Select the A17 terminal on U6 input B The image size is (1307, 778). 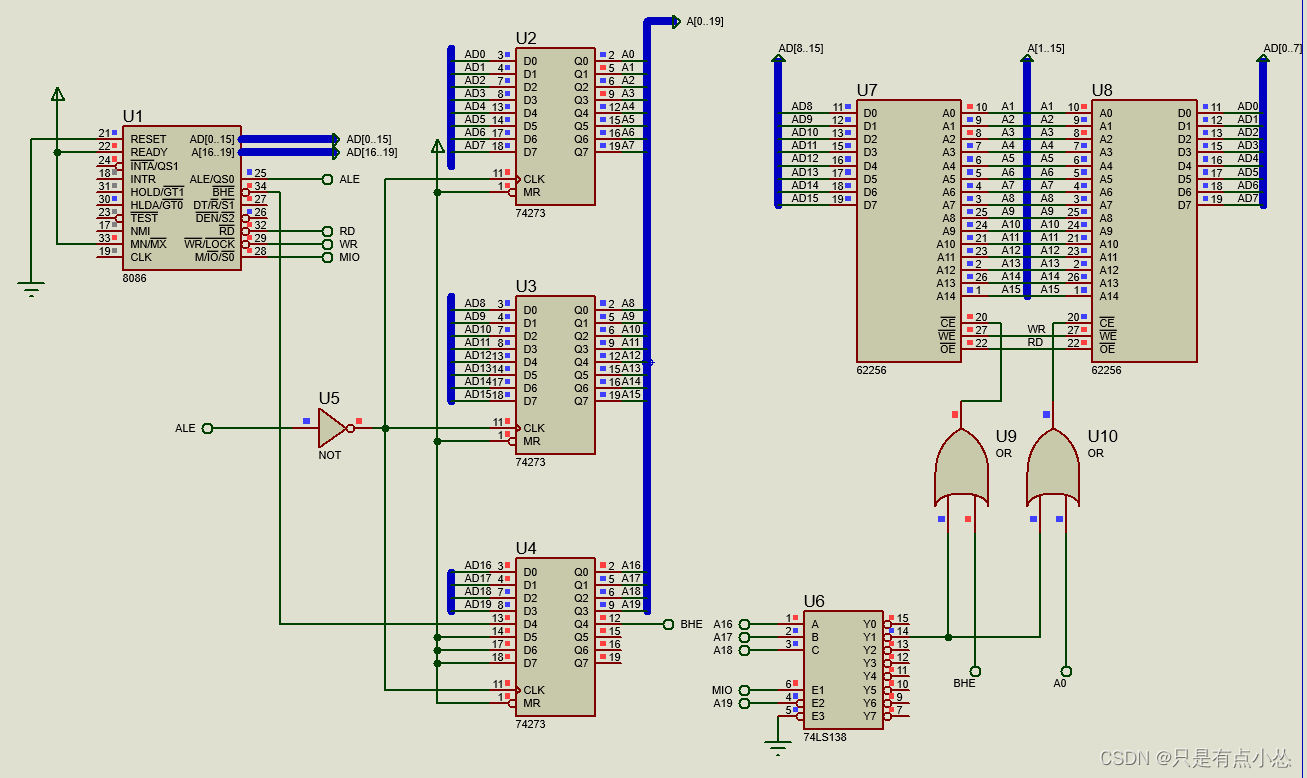(744, 637)
